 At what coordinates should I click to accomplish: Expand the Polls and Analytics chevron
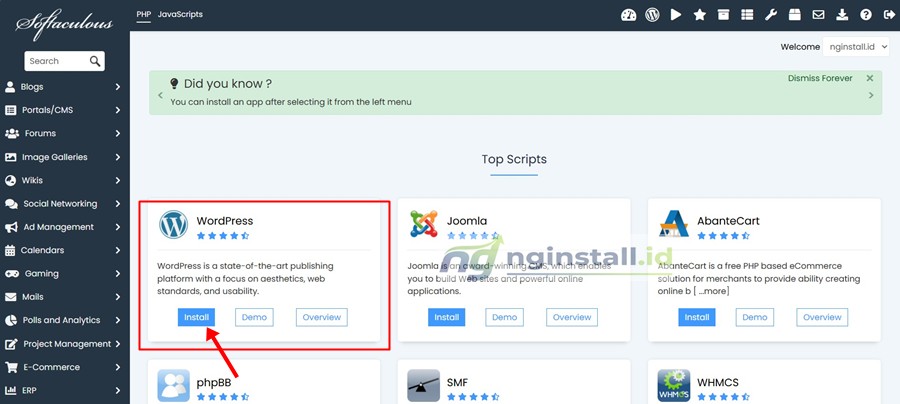(117, 320)
